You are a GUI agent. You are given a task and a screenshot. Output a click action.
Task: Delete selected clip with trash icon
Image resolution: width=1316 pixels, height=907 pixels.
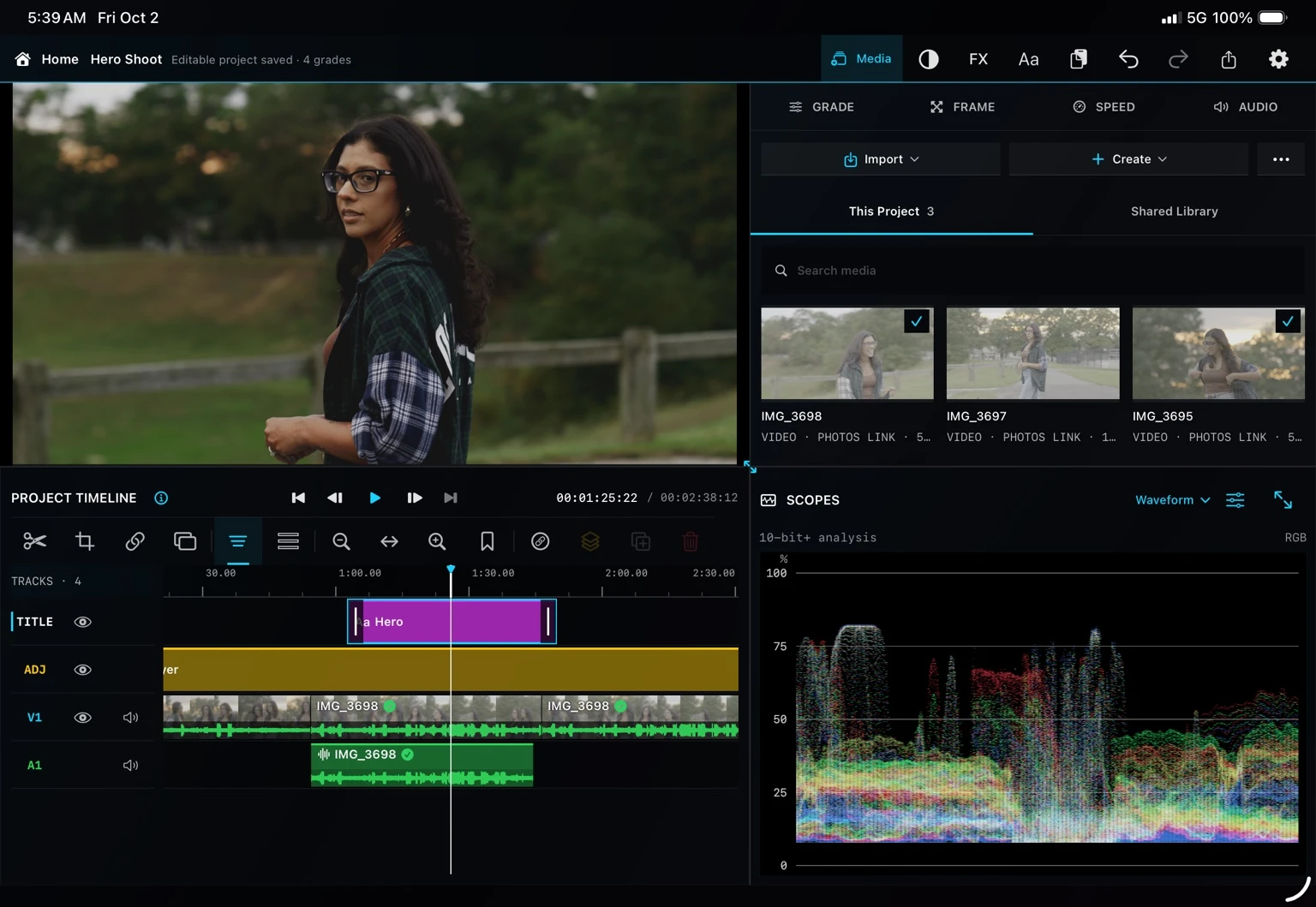691,541
